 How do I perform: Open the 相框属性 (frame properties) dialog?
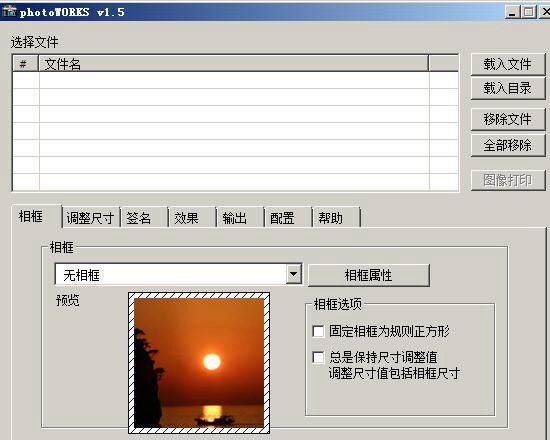(368, 275)
